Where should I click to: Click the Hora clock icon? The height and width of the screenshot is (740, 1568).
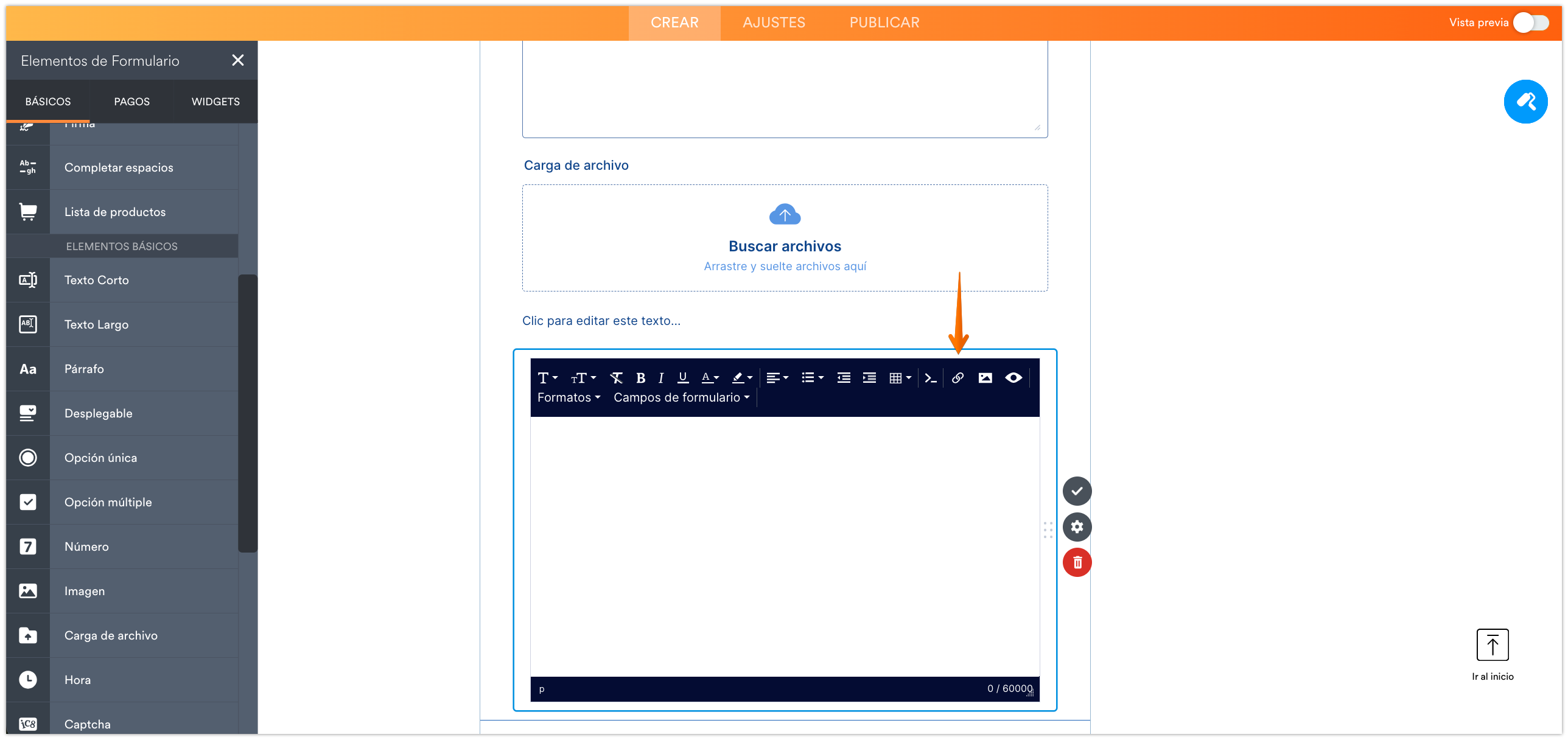[x=28, y=680]
